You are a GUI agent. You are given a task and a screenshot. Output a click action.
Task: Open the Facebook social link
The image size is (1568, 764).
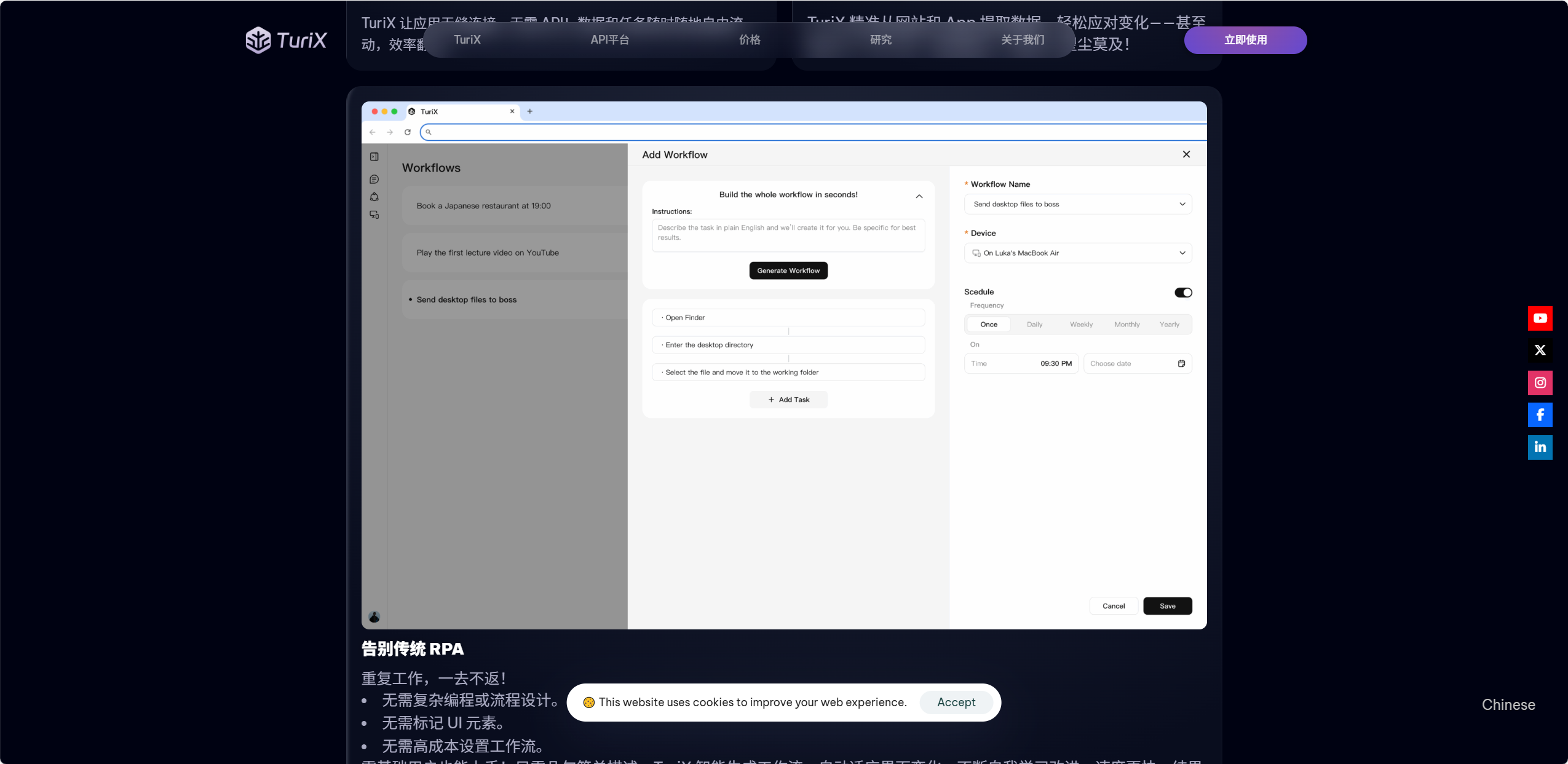(1540, 415)
